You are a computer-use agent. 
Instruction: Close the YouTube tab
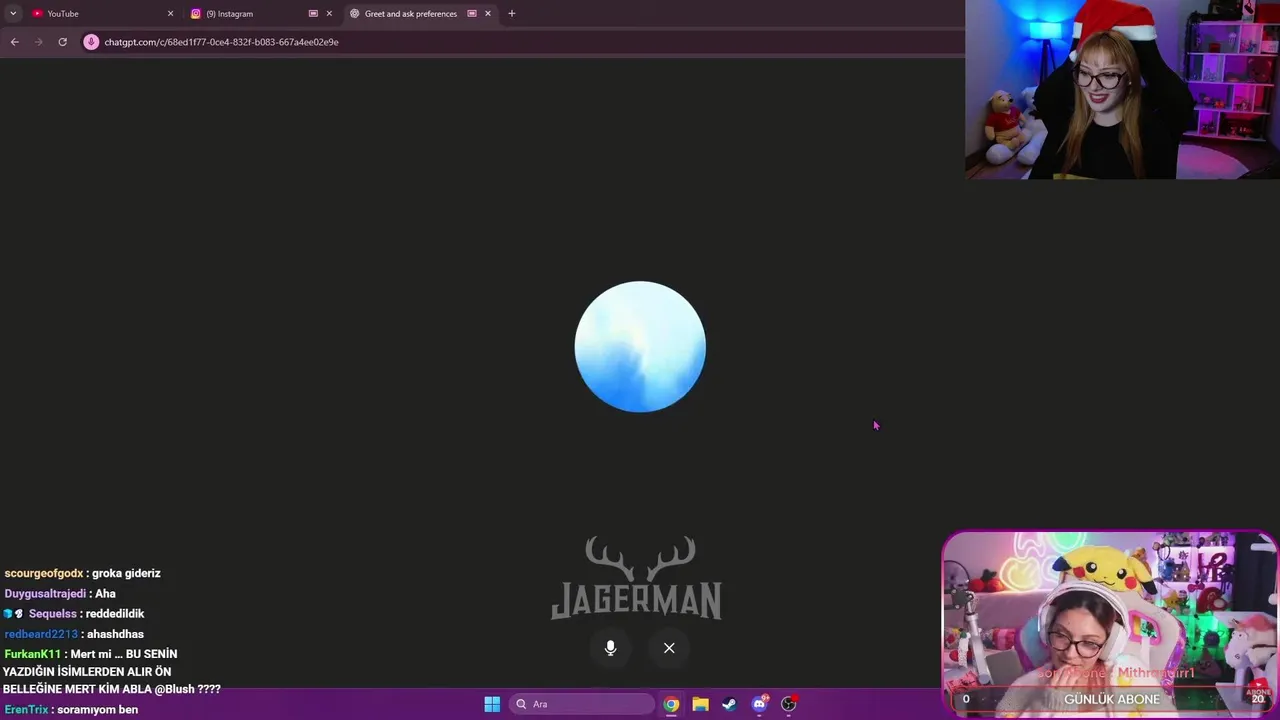[x=170, y=14]
